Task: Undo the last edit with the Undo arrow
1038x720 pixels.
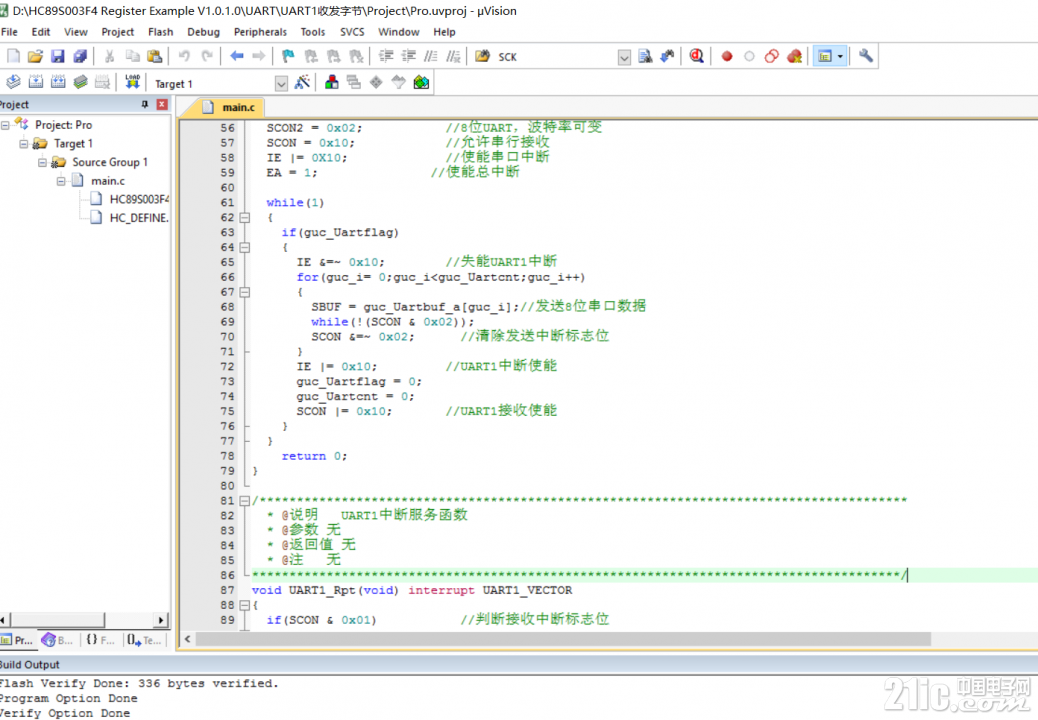Action: point(184,56)
